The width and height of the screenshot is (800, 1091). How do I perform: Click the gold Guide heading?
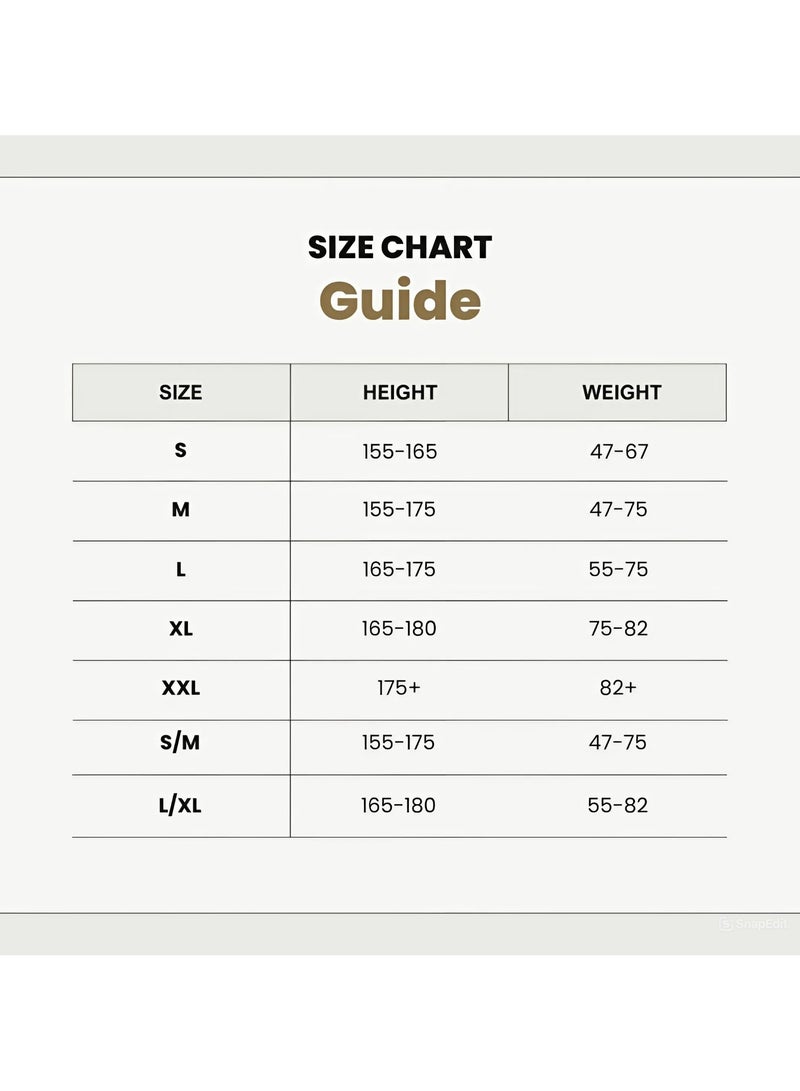click(x=400, y=300)
